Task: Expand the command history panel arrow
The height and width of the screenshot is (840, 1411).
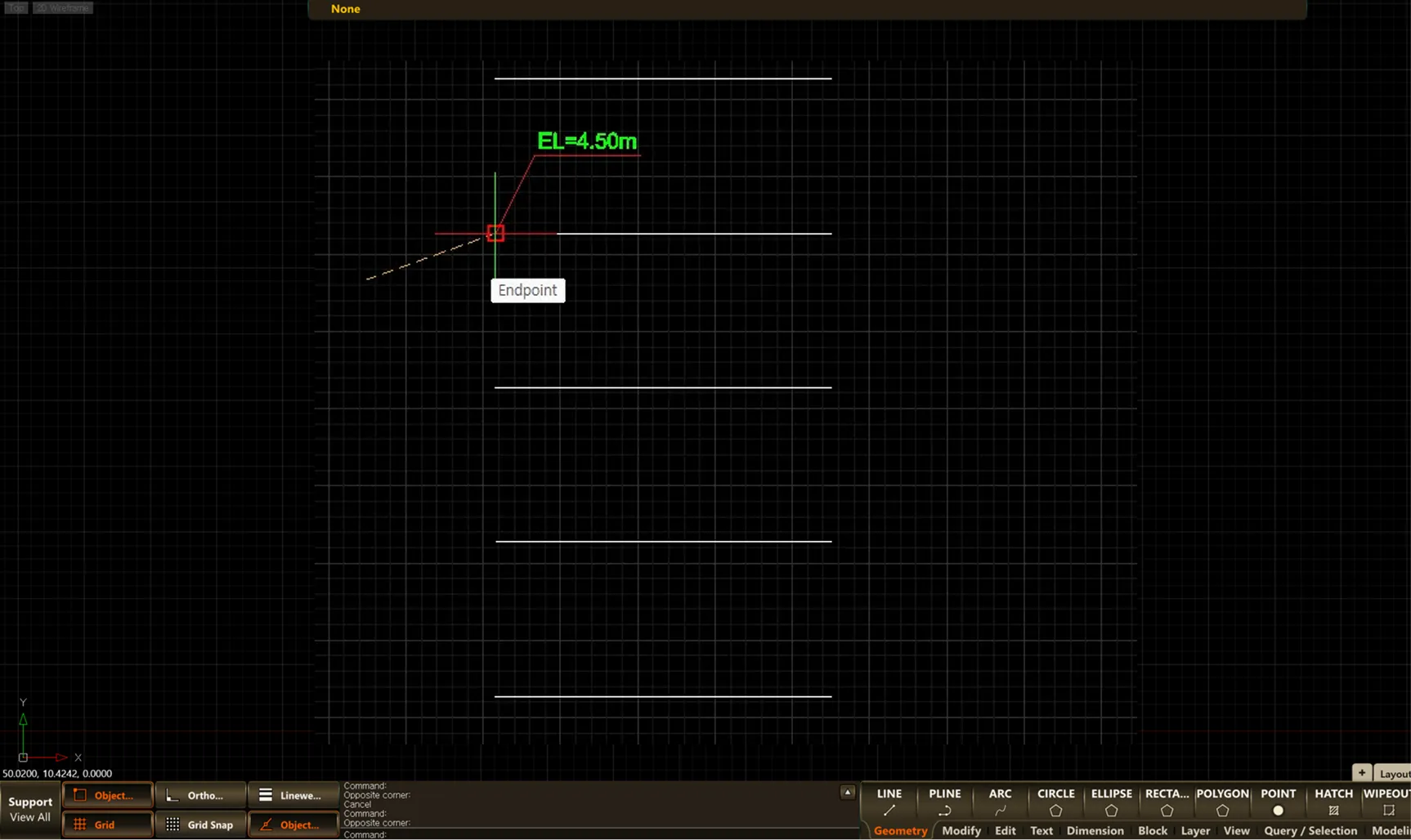Action: pyautogui.click(x=848, y=792)
